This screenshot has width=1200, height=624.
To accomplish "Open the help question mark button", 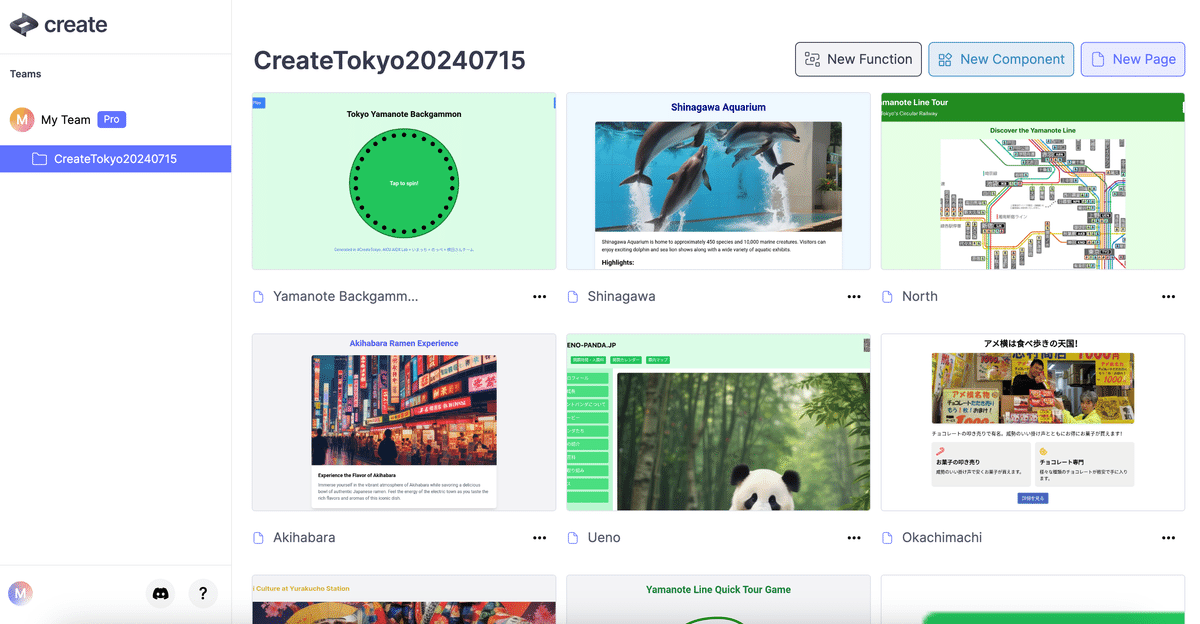I will [x=203, y=593].
